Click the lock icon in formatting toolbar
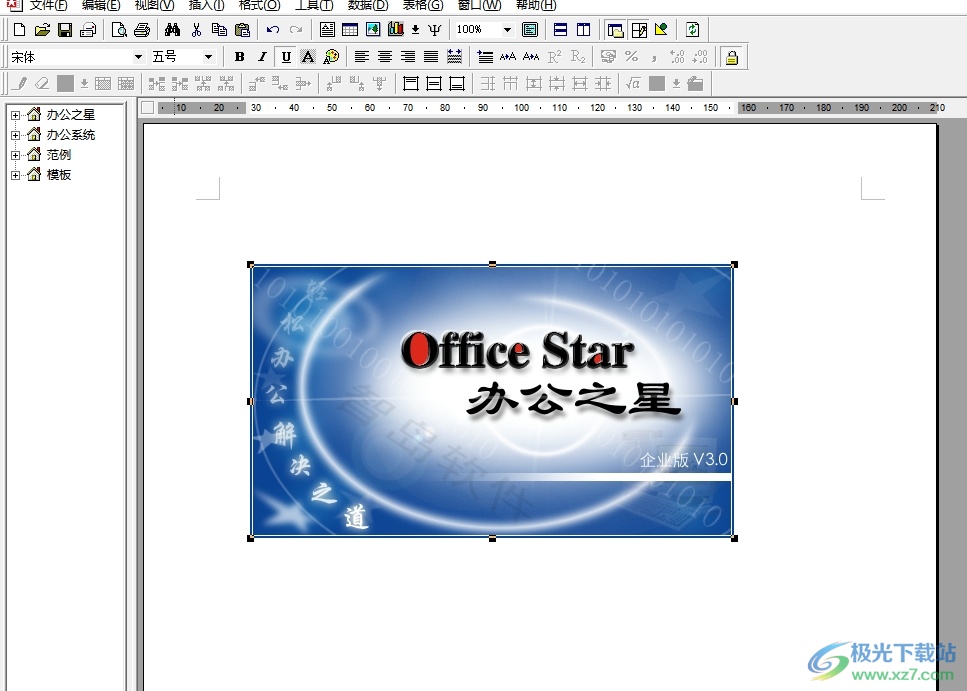This screenshot has width=967, height=691. (731, 57)
